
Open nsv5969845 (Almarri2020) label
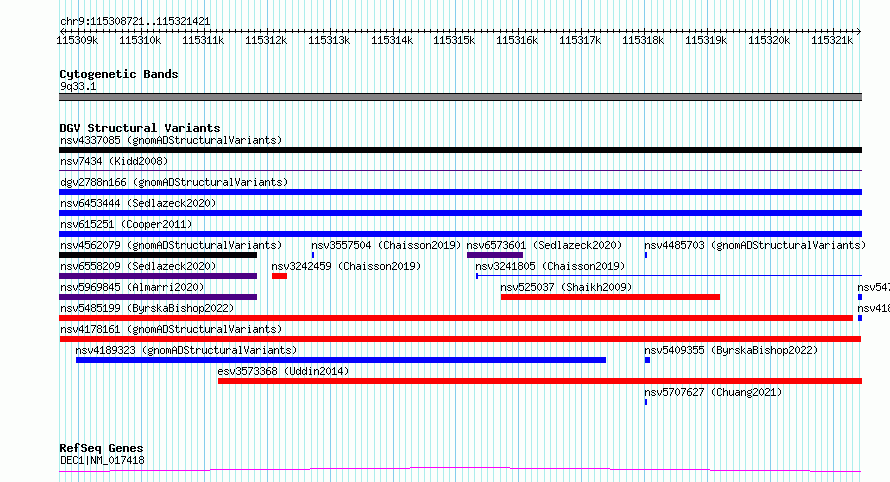tap(132, 287)
